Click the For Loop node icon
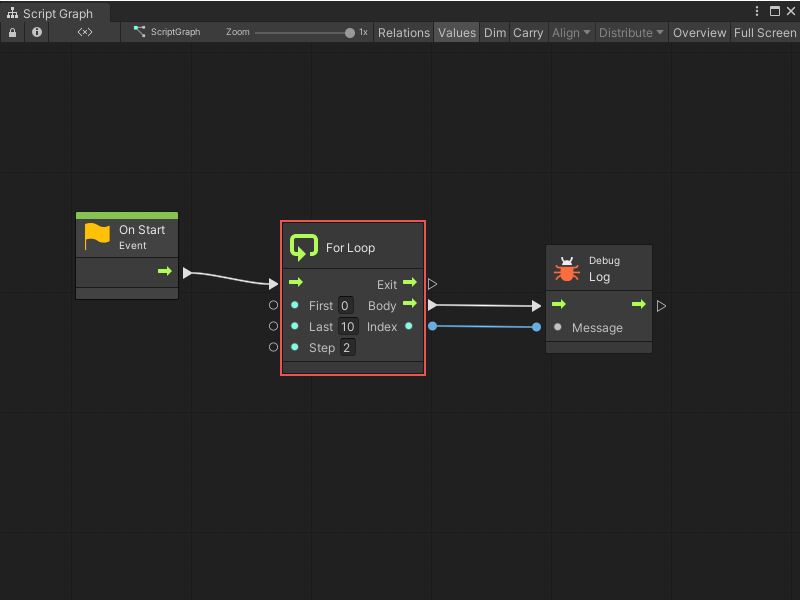The height and width of the screenshot is (600, 800). point(303,245)
